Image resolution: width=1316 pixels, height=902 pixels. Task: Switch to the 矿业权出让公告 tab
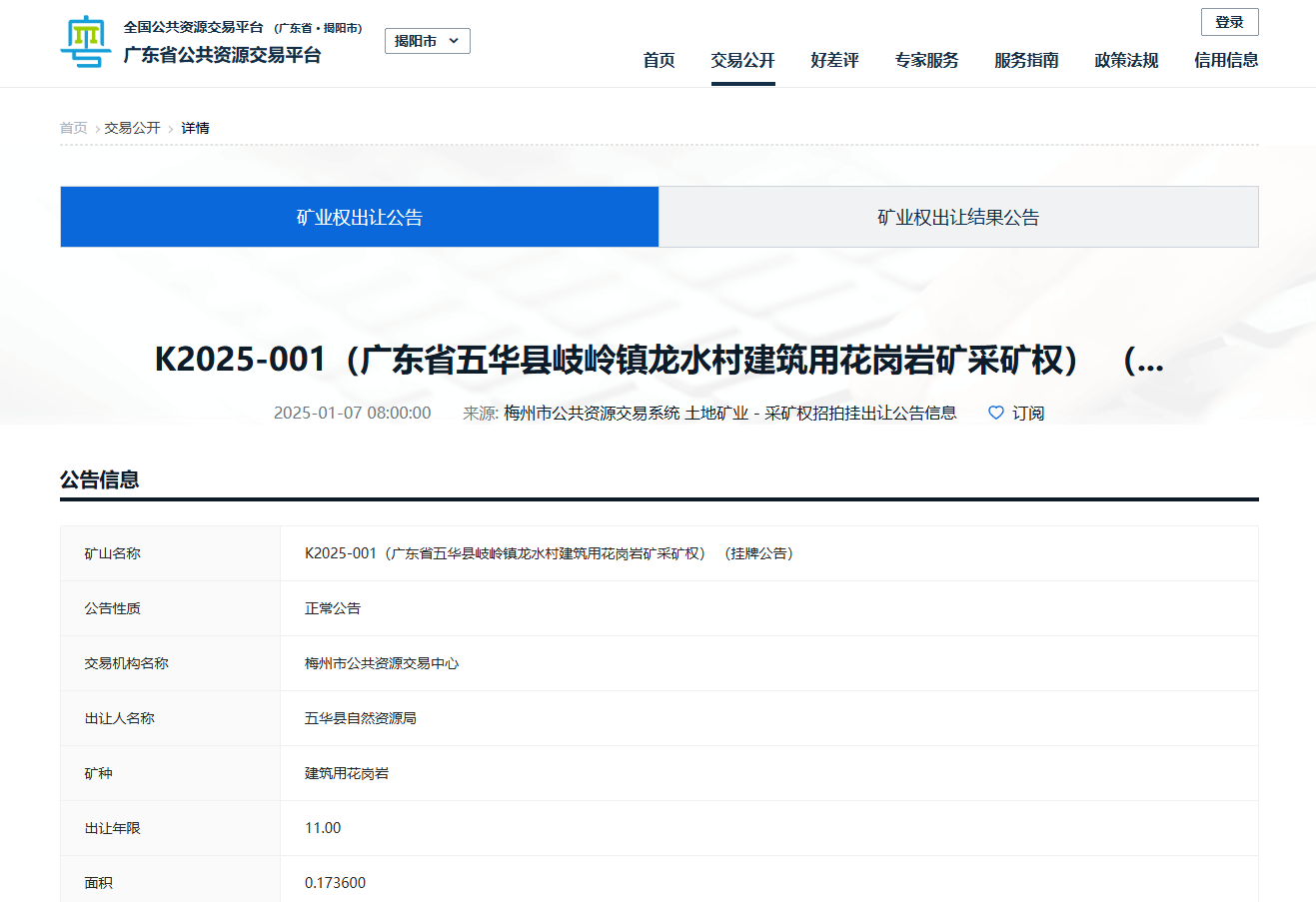pyautogui.click(x=360, y=217)
